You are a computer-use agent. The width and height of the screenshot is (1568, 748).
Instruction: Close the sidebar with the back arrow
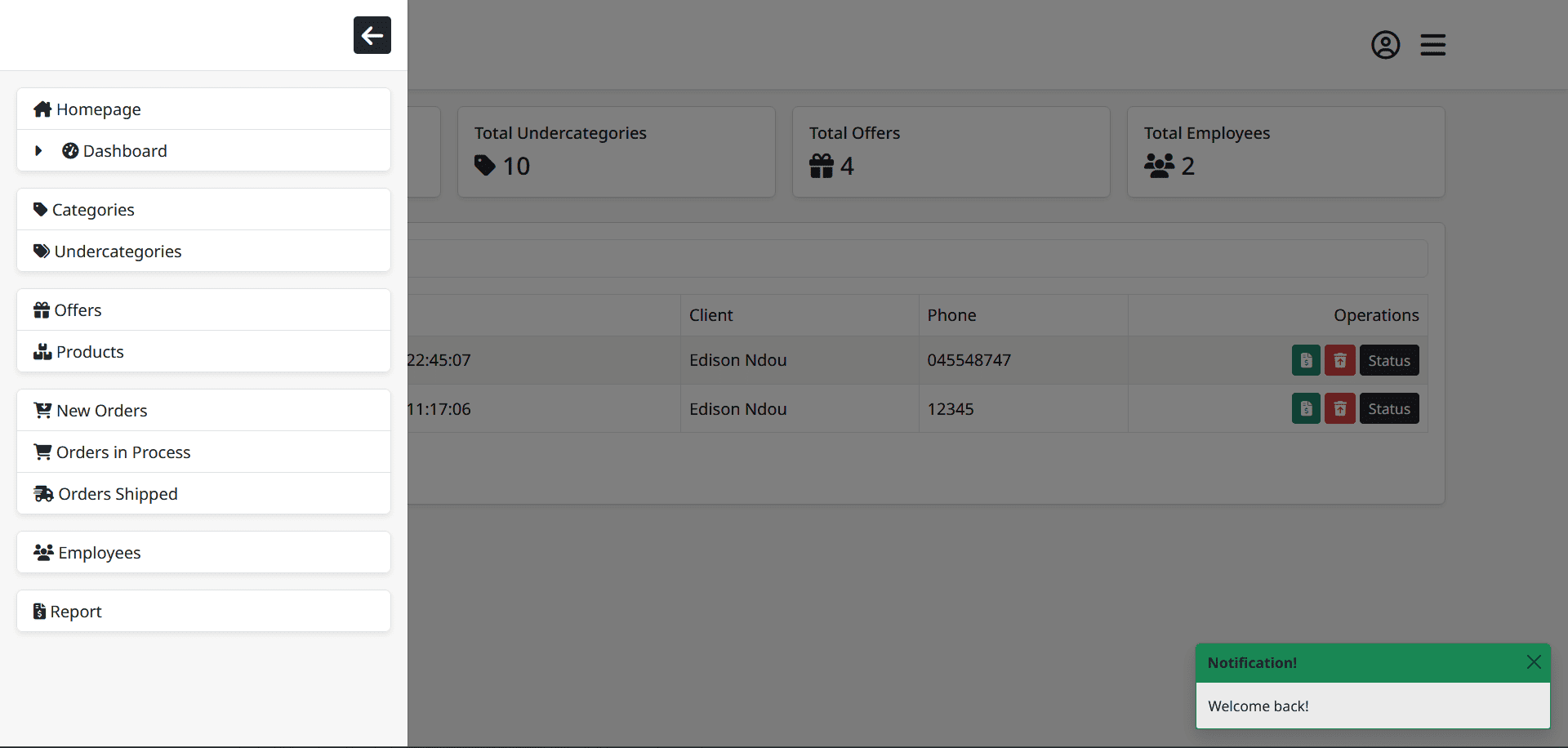(x=372, y=35)
